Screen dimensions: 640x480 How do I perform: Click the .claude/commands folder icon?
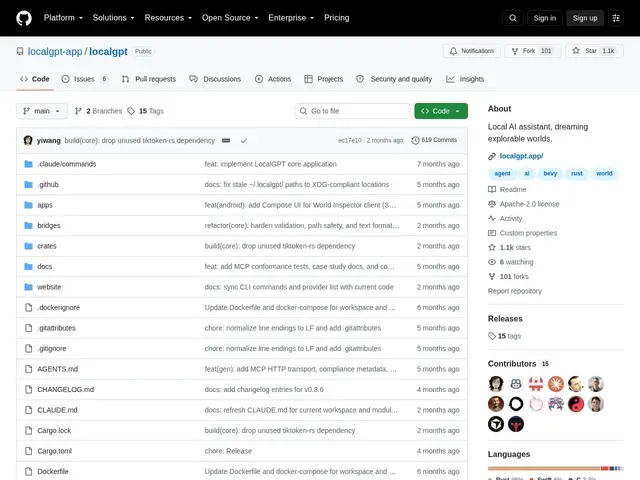(28, 164)
